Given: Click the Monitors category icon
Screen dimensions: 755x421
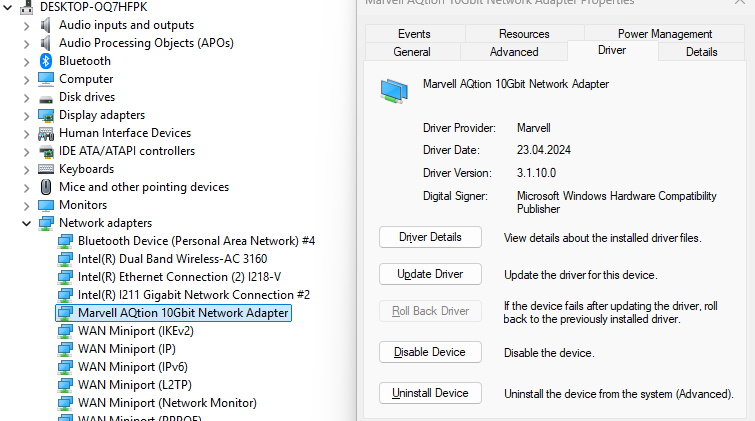Looking at the screenshot, I should coord(46,206).
